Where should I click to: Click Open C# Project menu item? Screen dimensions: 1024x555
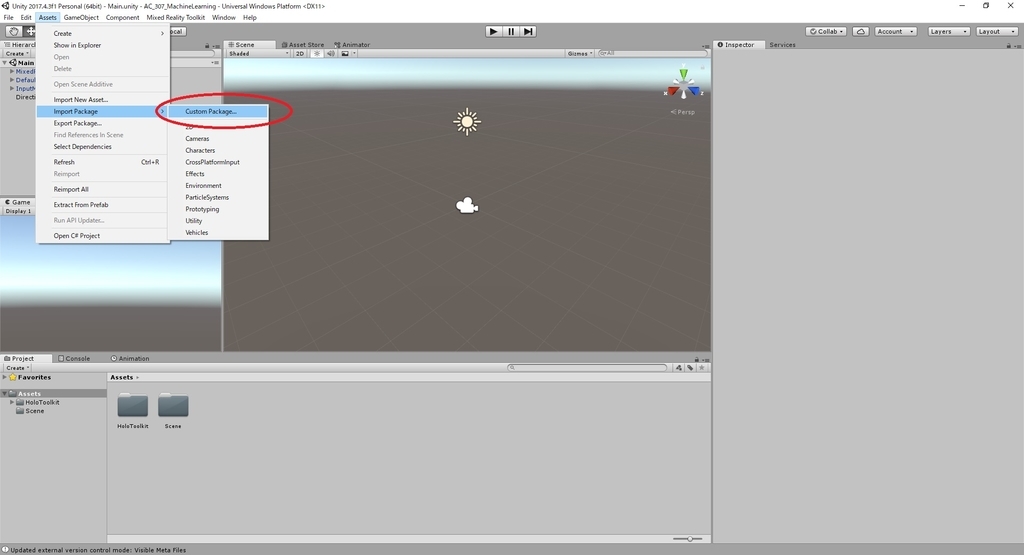(x=103, y=236)
